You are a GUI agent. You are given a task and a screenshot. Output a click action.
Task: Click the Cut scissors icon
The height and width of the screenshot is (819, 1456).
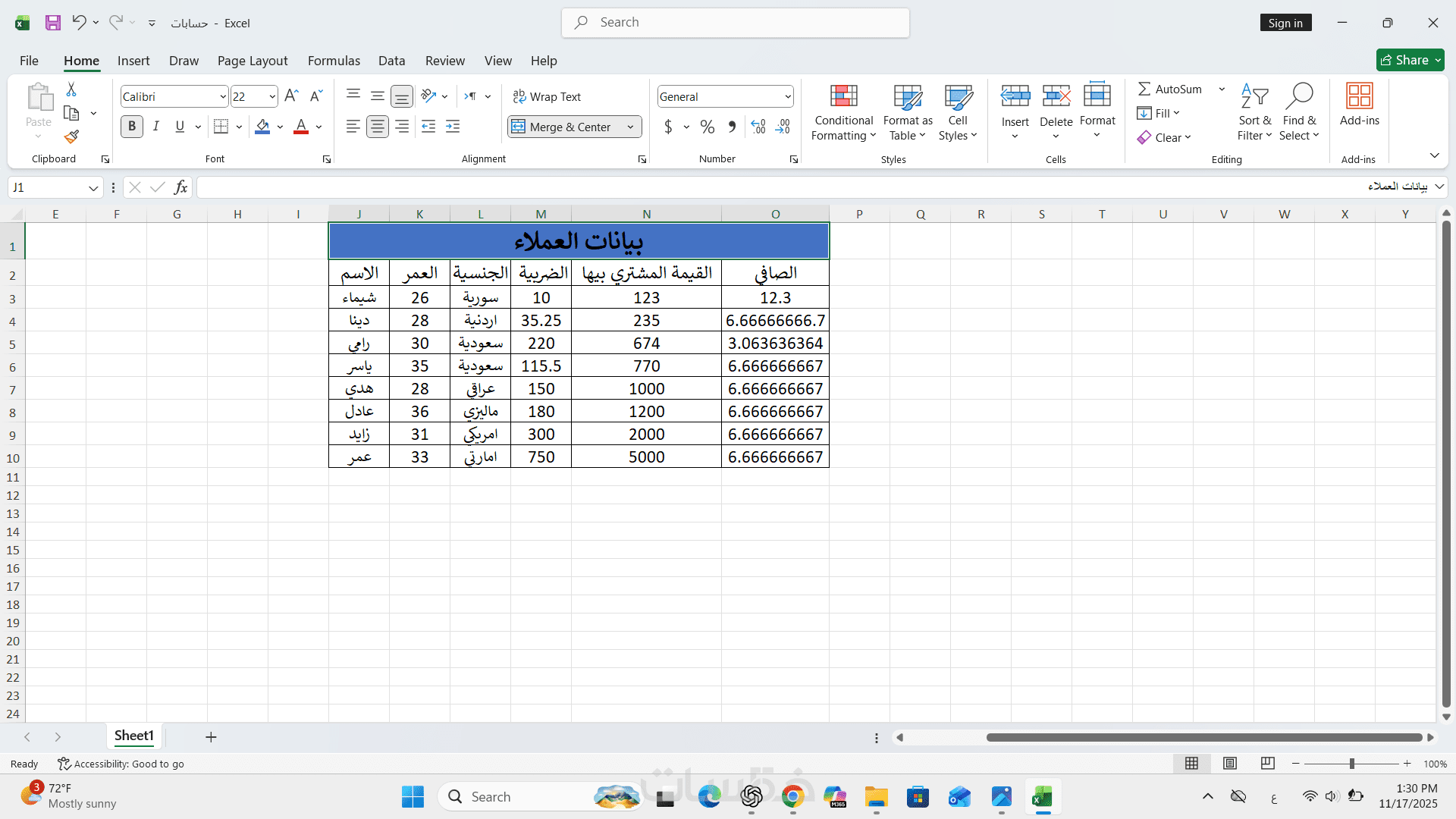tap(71, 89)
